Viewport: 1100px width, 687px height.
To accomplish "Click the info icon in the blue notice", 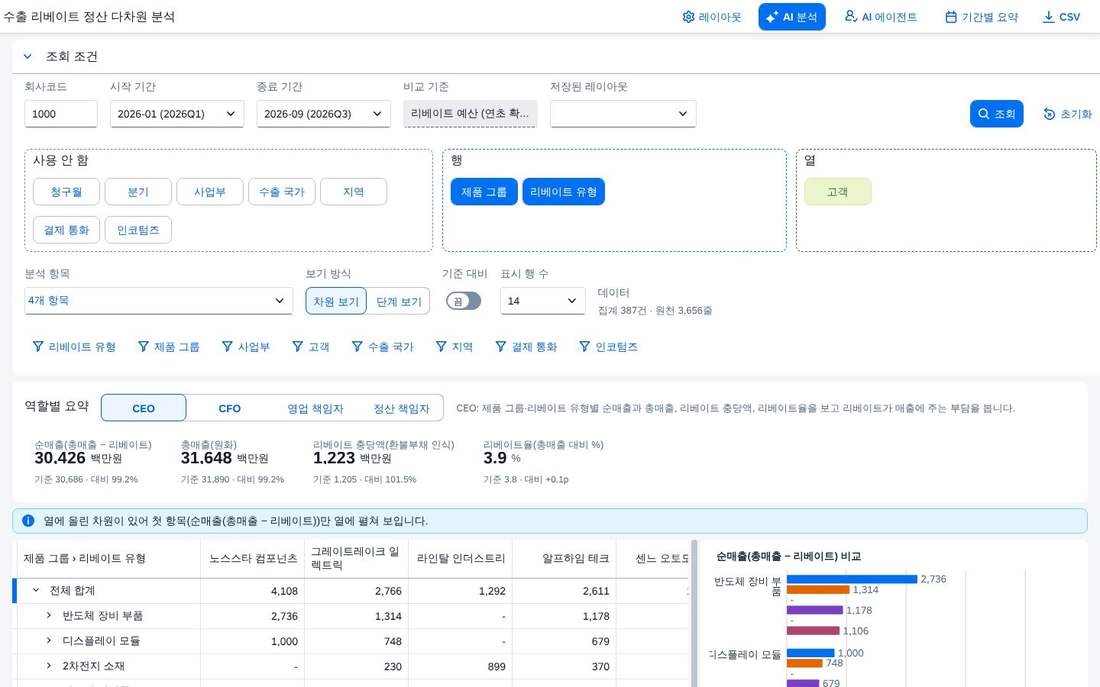I will tap(28, 521).
